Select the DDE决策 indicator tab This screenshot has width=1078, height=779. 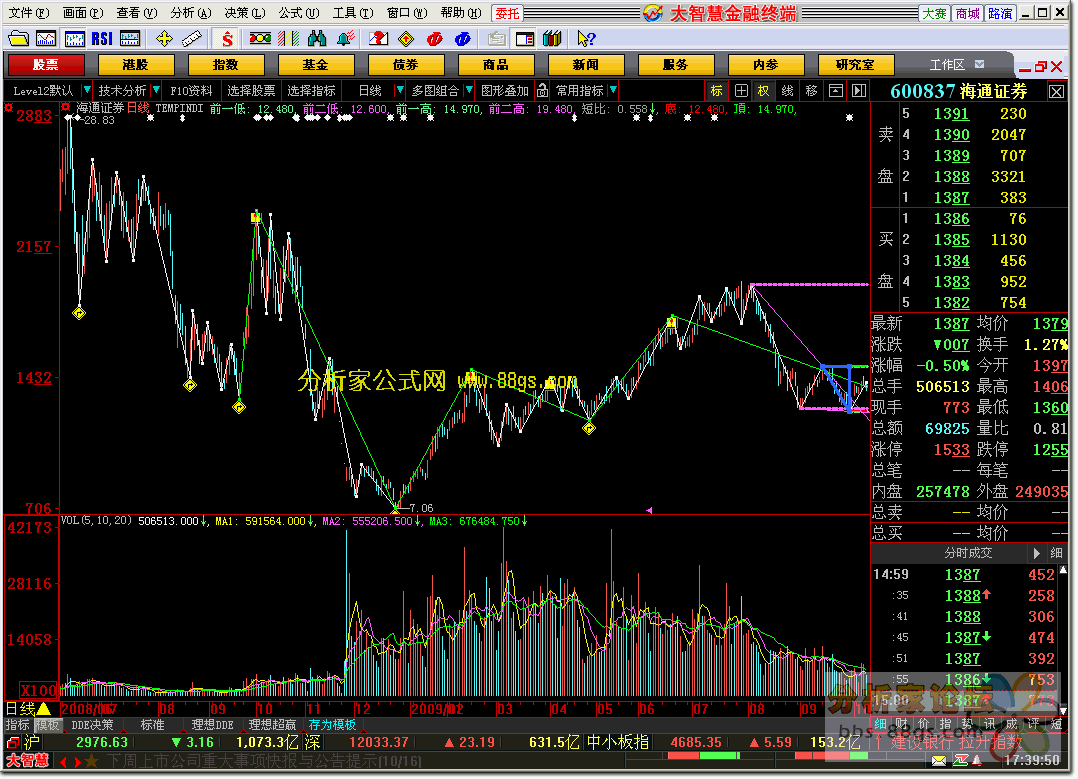[92, 725]
